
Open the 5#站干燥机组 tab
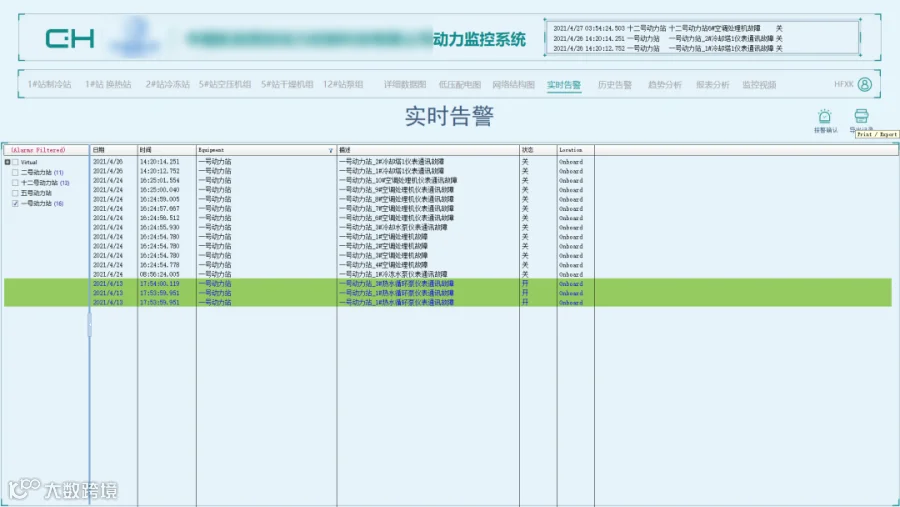tap(287, 84)
